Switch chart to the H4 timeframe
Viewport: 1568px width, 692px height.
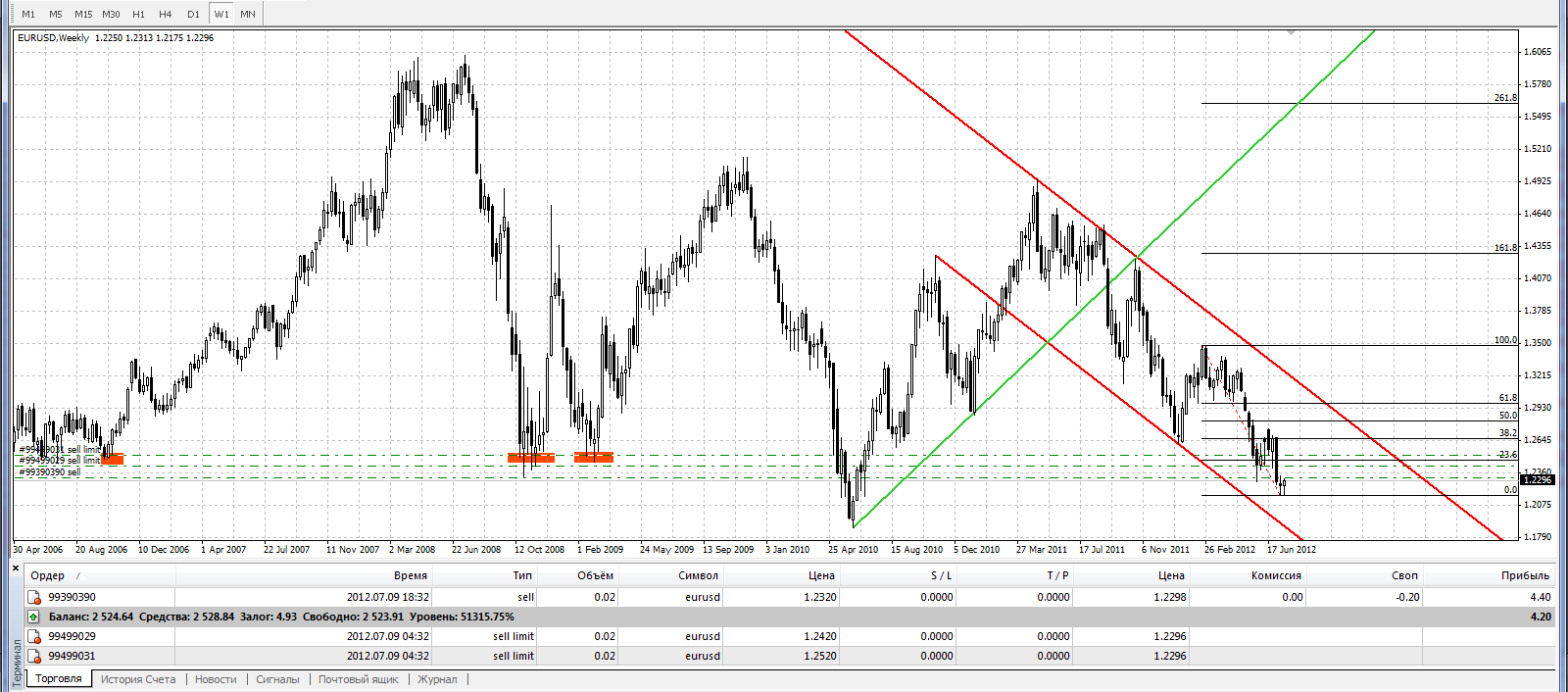coord(166,14)
